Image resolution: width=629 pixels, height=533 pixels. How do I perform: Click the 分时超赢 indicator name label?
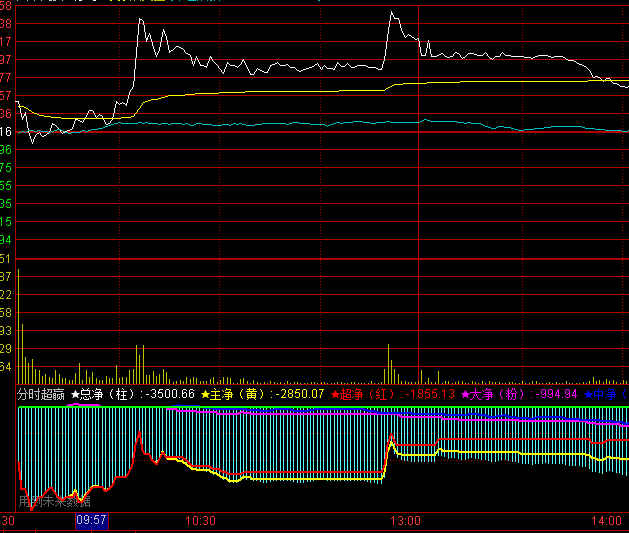click(41, 395)
